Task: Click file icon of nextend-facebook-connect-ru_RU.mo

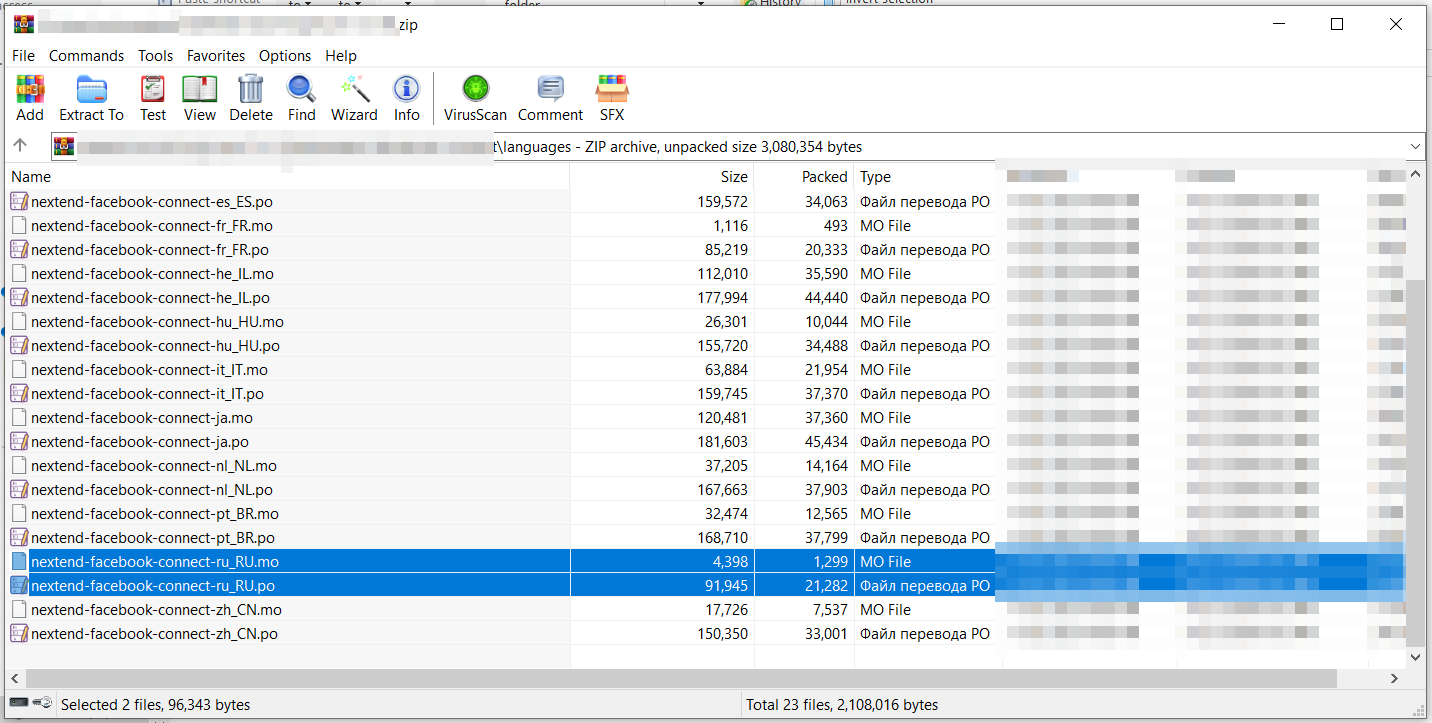Action: (x=19, y=561)
